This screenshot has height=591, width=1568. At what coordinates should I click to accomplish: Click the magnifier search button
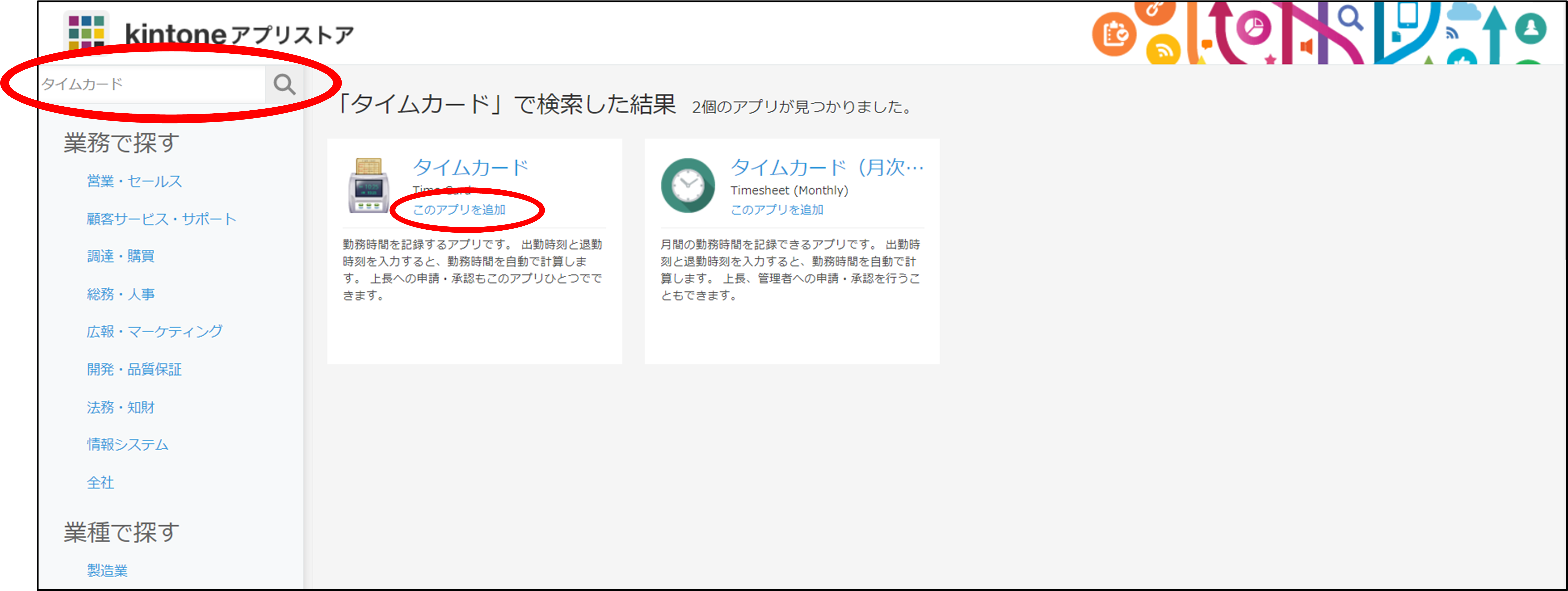pyautogui.click(x=284, y=84)
